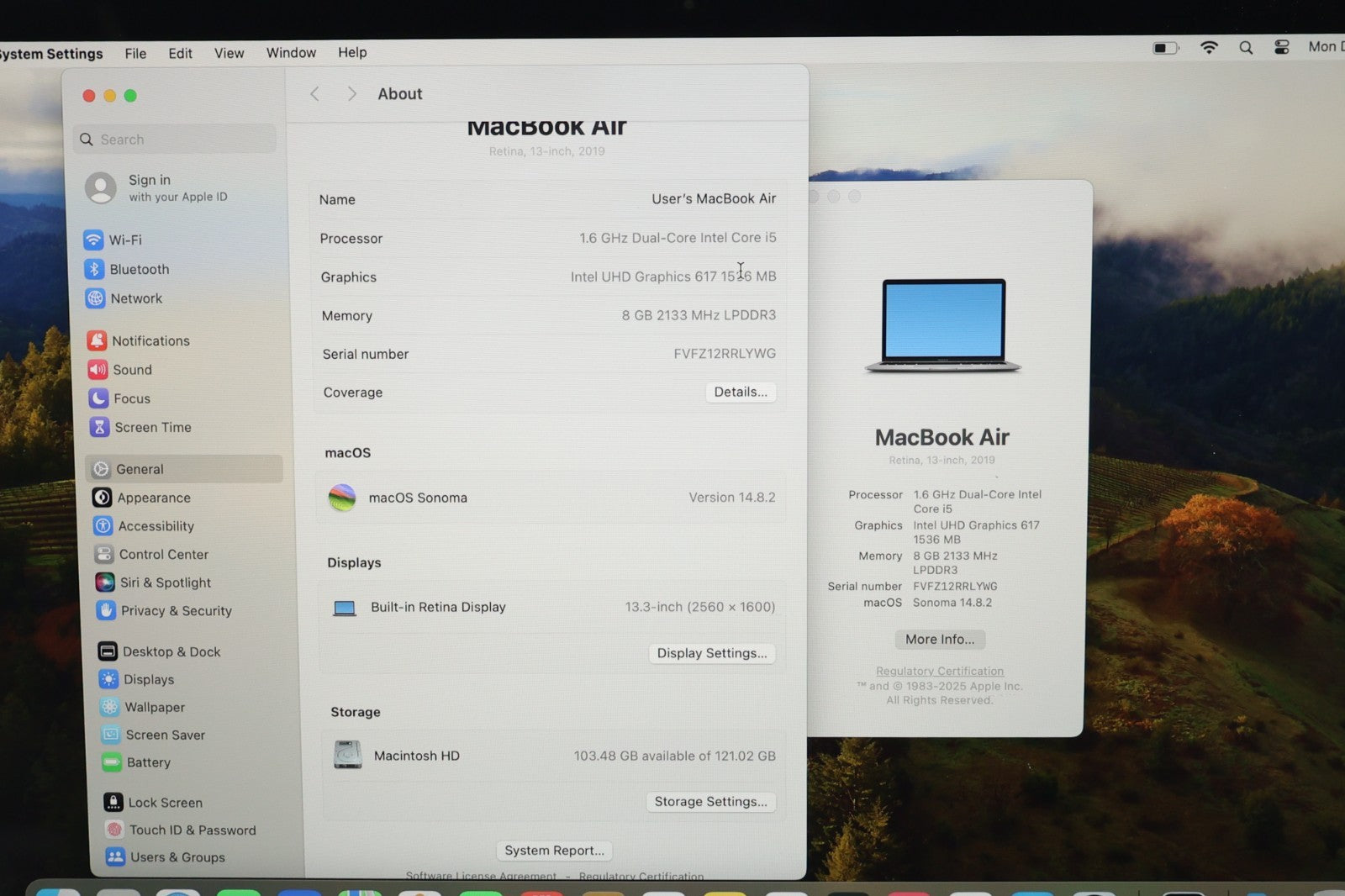
Task: Open the System Report… button
Action: coord(554,851)
